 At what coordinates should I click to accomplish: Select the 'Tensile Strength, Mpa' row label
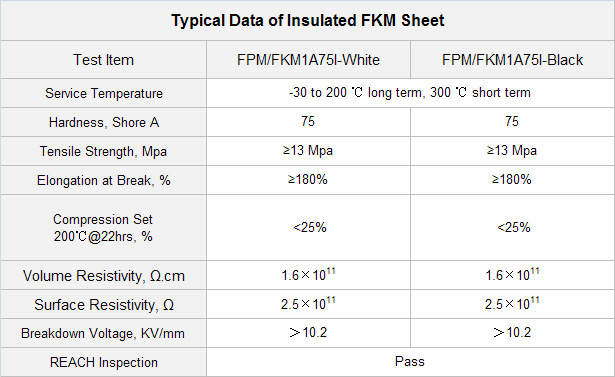point(104,151)
